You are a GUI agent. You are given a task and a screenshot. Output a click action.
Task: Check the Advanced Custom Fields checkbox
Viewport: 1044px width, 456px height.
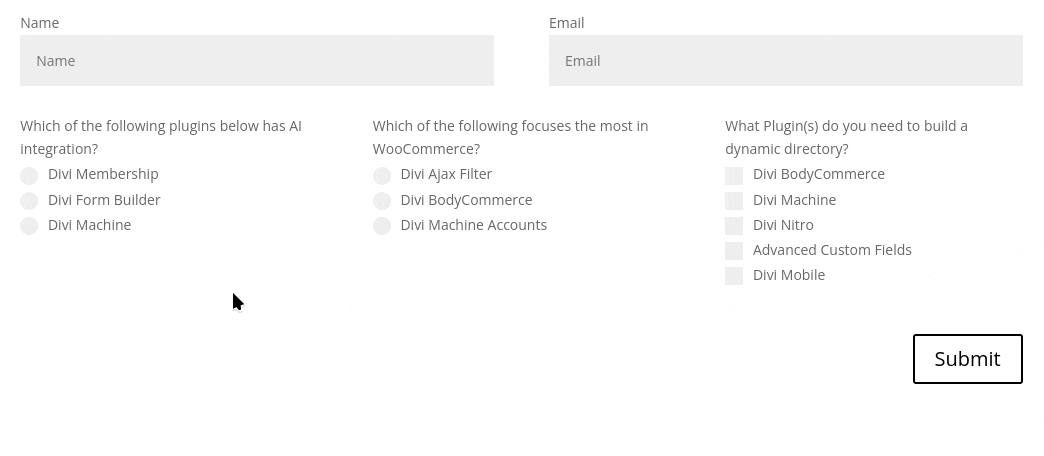click(x=734, y=251)
